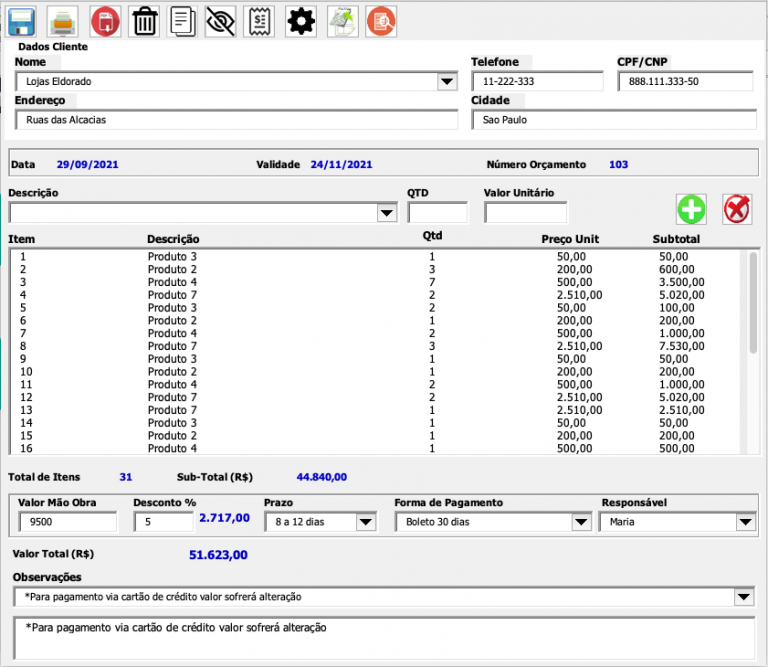The image size is (768, 667).
Task: Click the item list vertical scrollbar
Action: click(x=753, y=352)
